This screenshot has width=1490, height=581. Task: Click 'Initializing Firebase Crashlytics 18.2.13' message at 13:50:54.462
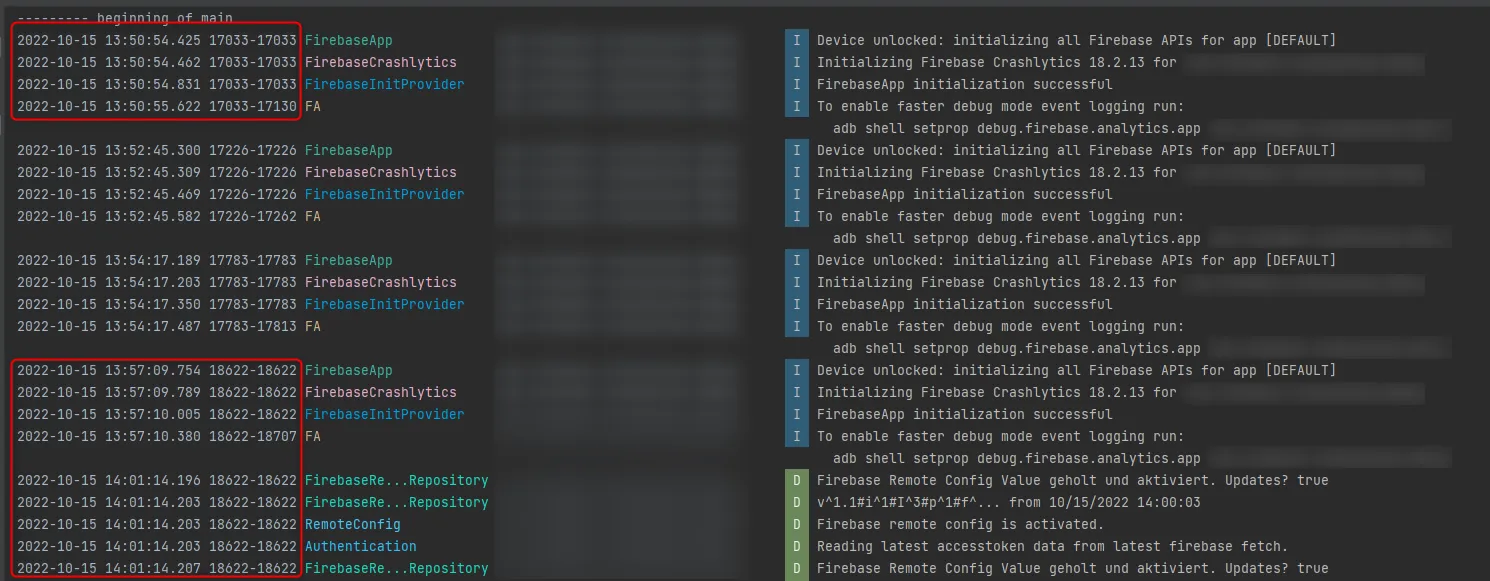tap(997, 63)
